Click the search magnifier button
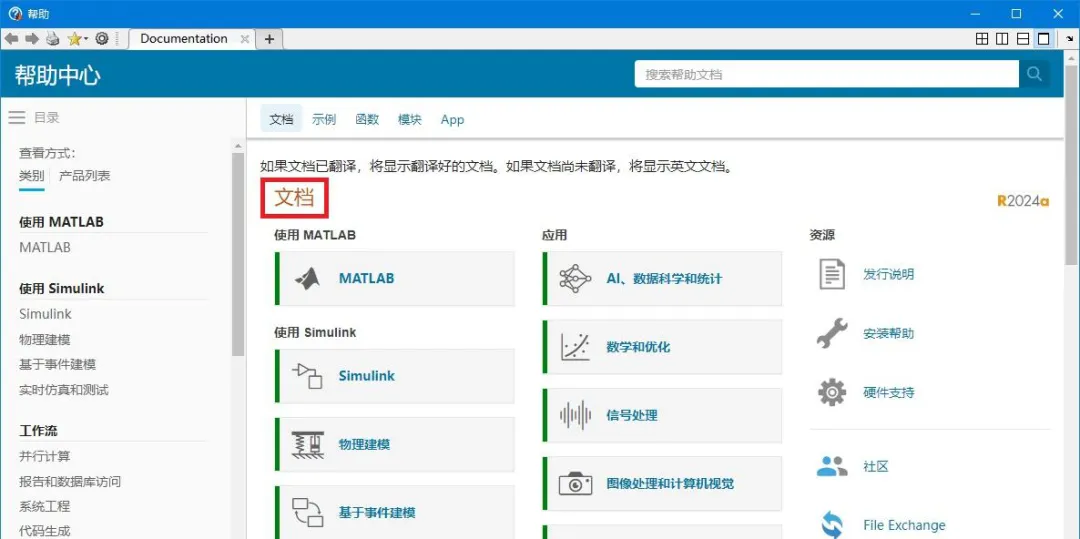 tap(1034, 74)
